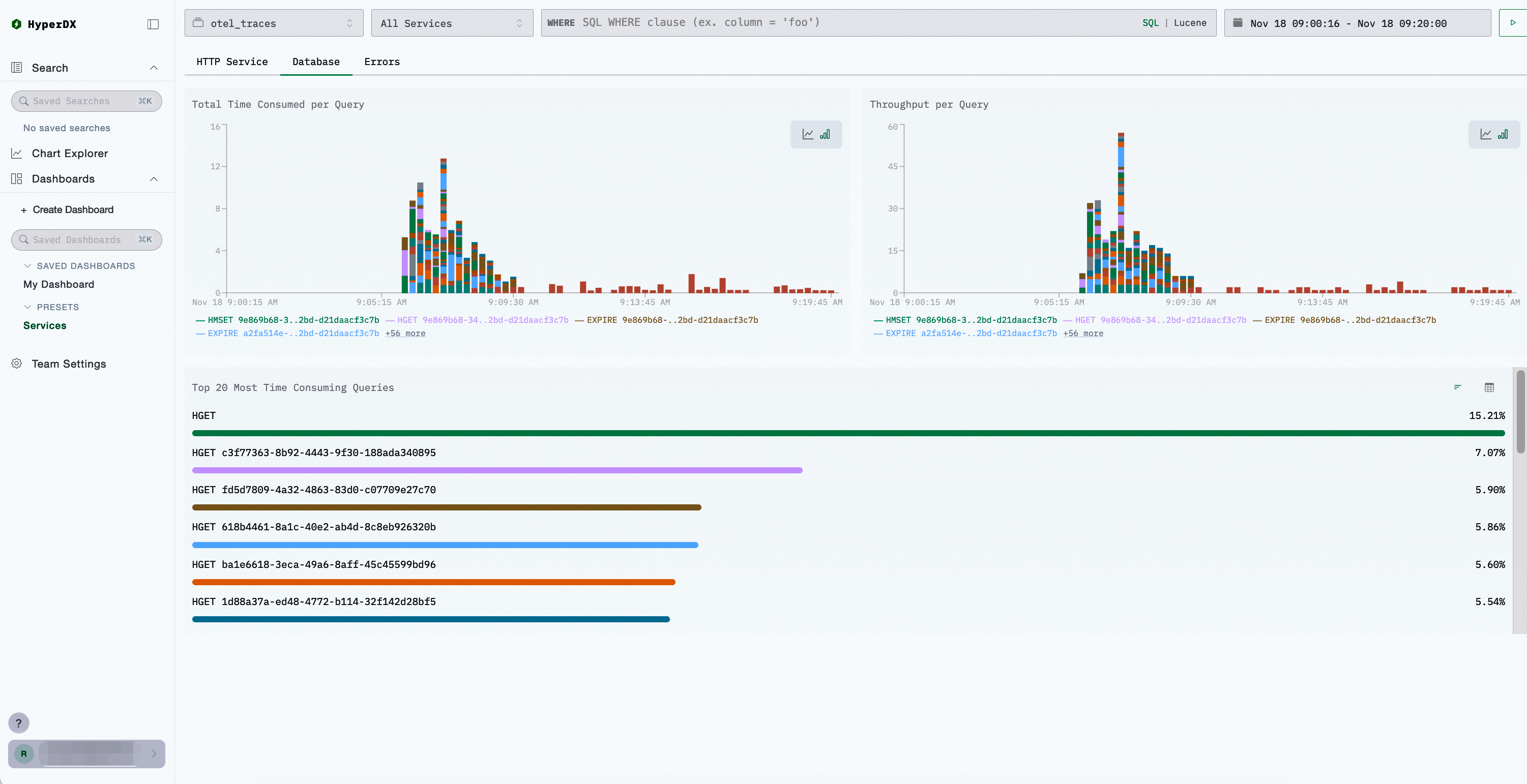Open Chart Explorer from sidebar
The width and height of the screenshot is (1527, 784).
pyautogui.click(x=69, y=154)
